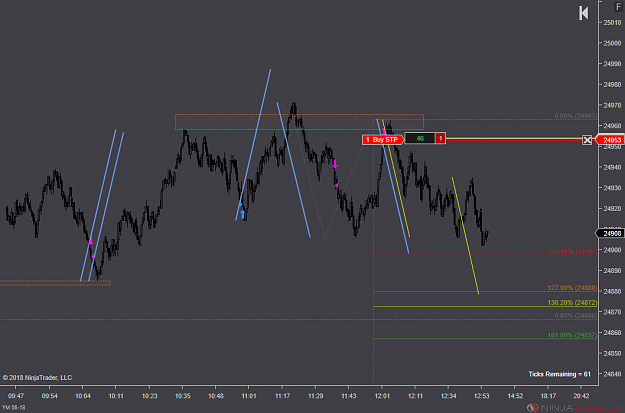Click the 09:47 time axis label
The height and width of the screenshot is (413, 625).
(16, 396)
